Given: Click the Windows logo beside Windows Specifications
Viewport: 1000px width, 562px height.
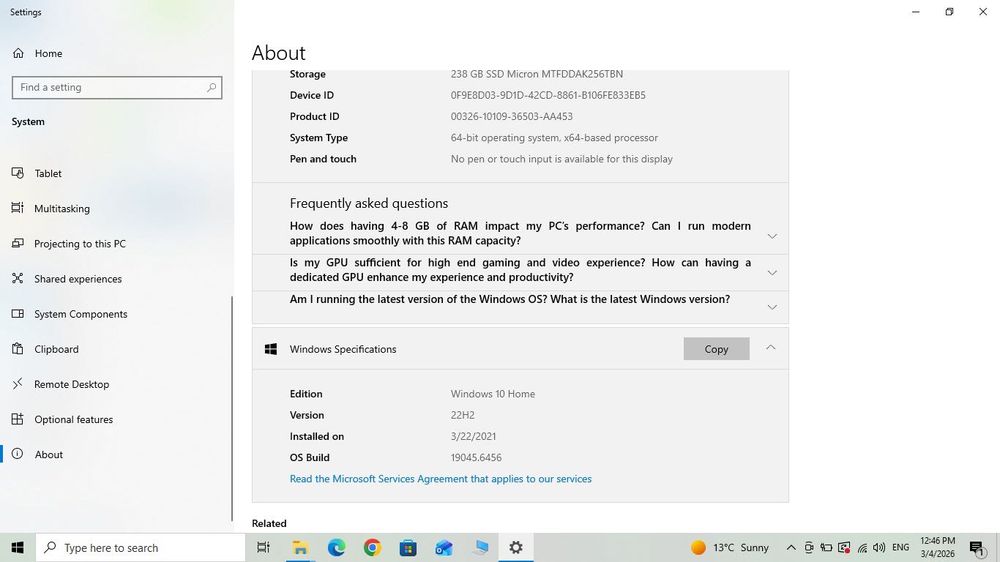Looking at the screenshot, I should point(270,349).
